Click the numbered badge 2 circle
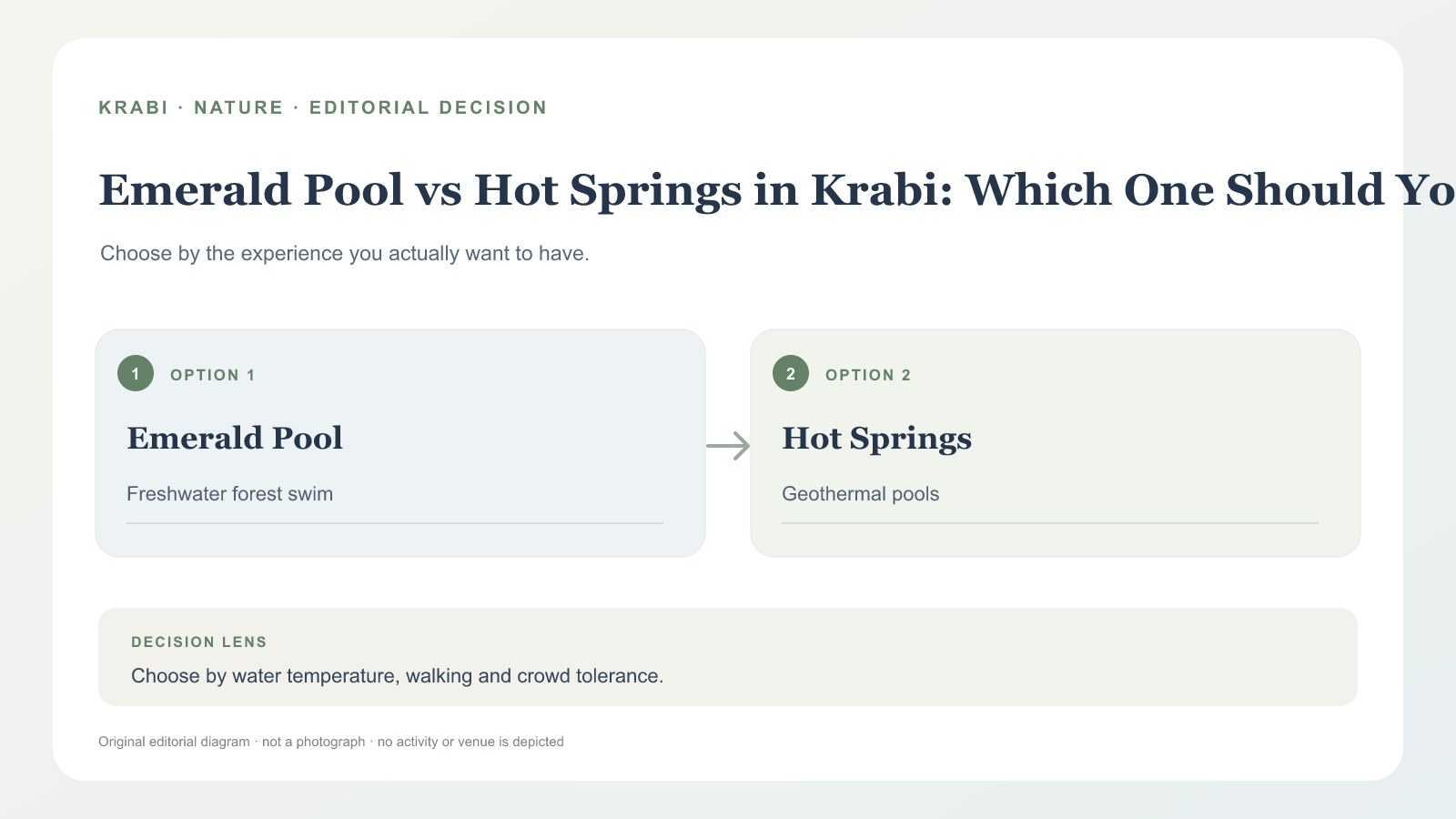 [x=791, y=373]
